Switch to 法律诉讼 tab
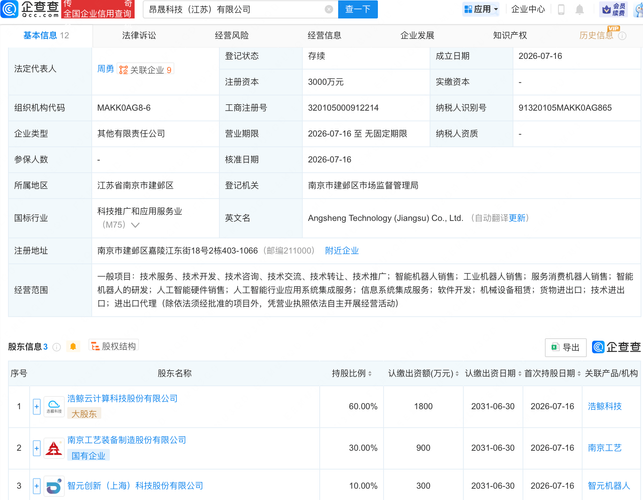Image resolution: width=643 pixels, height=500 pixels. [139, 35]
